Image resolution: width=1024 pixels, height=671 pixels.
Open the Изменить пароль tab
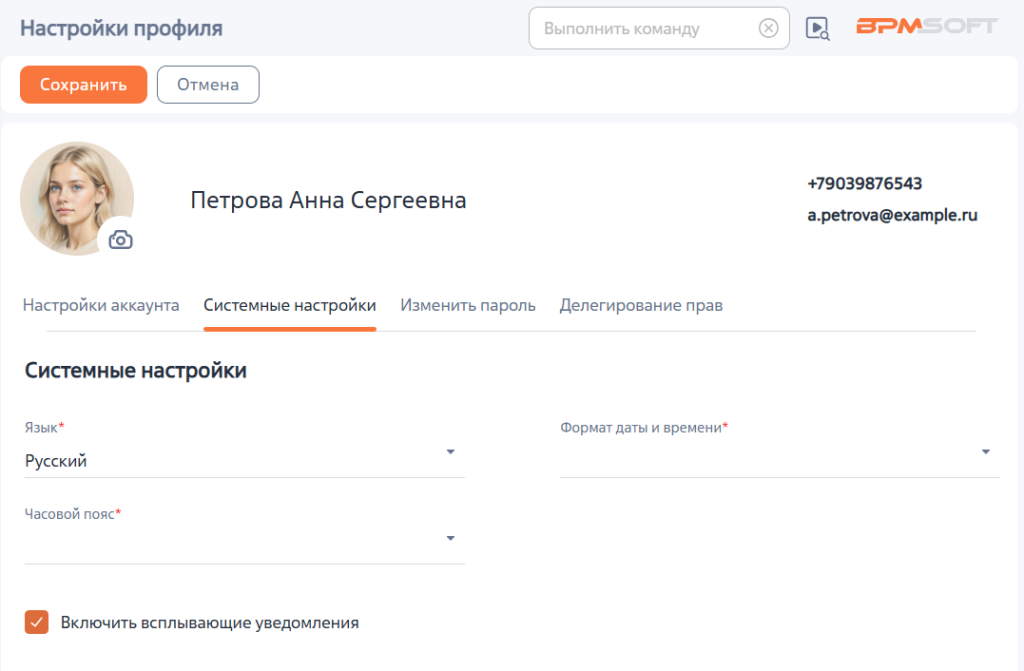(468, 305)
